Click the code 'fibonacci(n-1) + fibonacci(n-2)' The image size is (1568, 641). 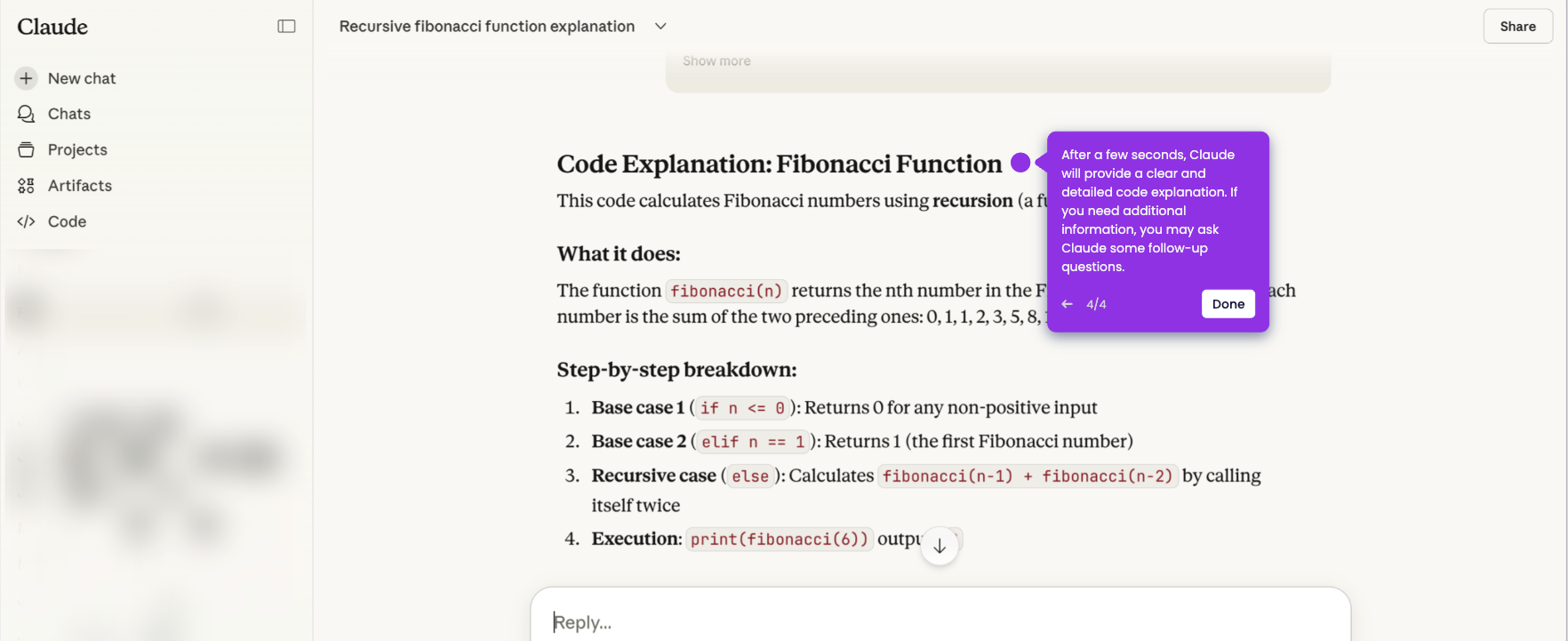coord(1028,477)
